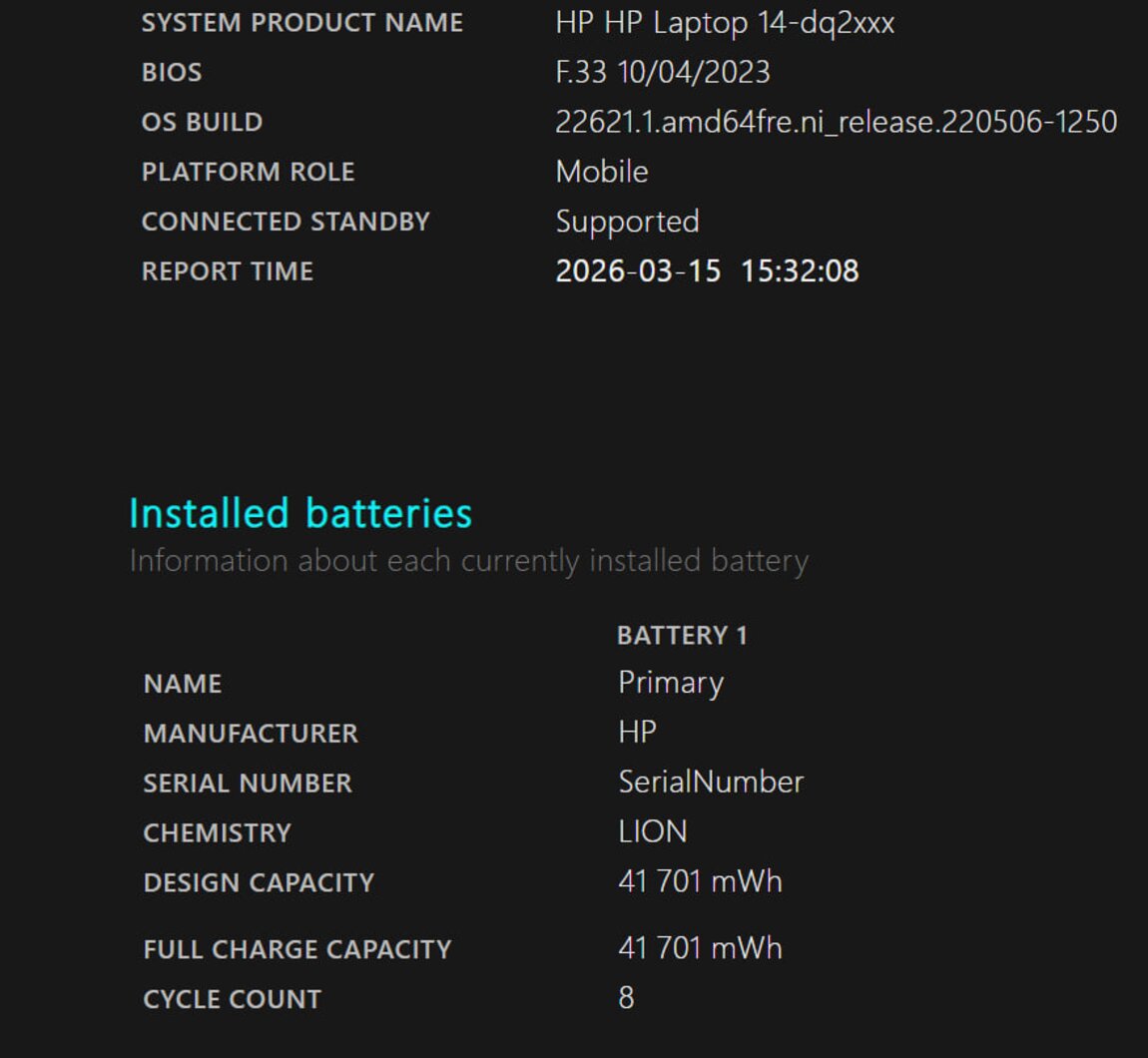Select the OS build string starting 22621.1
This screenshot has width=1148, height=1058.
point(836,123)
